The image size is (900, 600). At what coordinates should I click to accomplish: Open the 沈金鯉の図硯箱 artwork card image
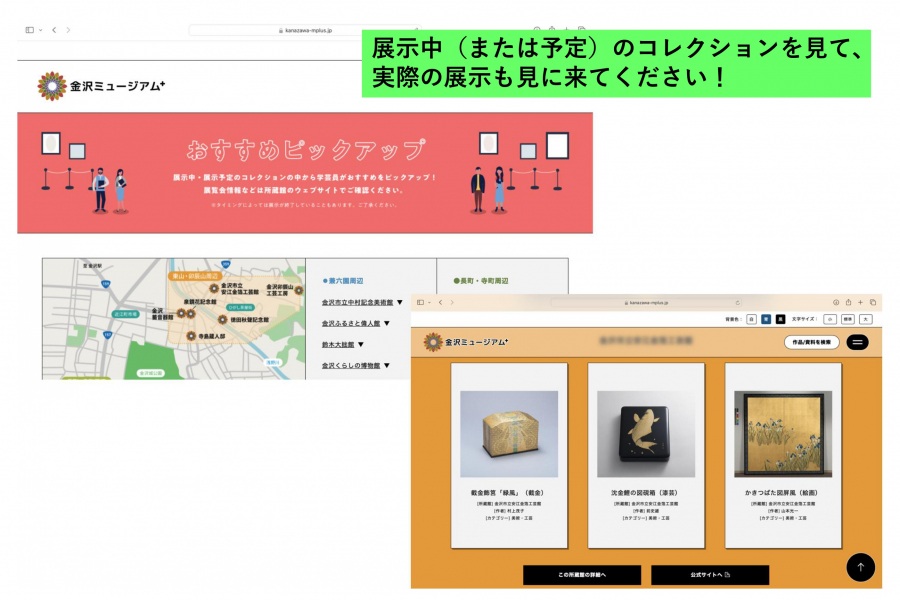tap(646, 434)
